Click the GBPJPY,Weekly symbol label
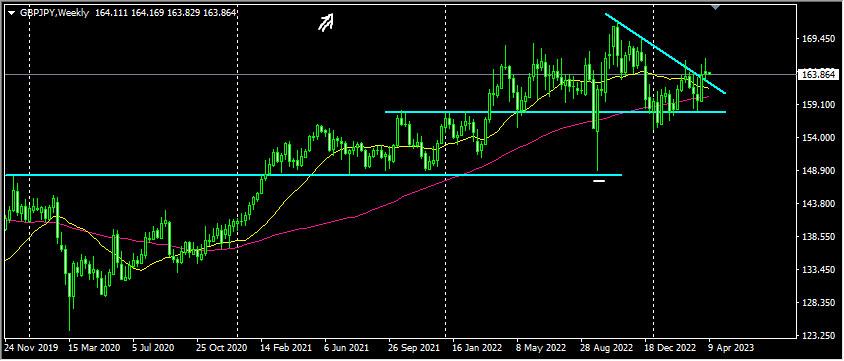 53,13
